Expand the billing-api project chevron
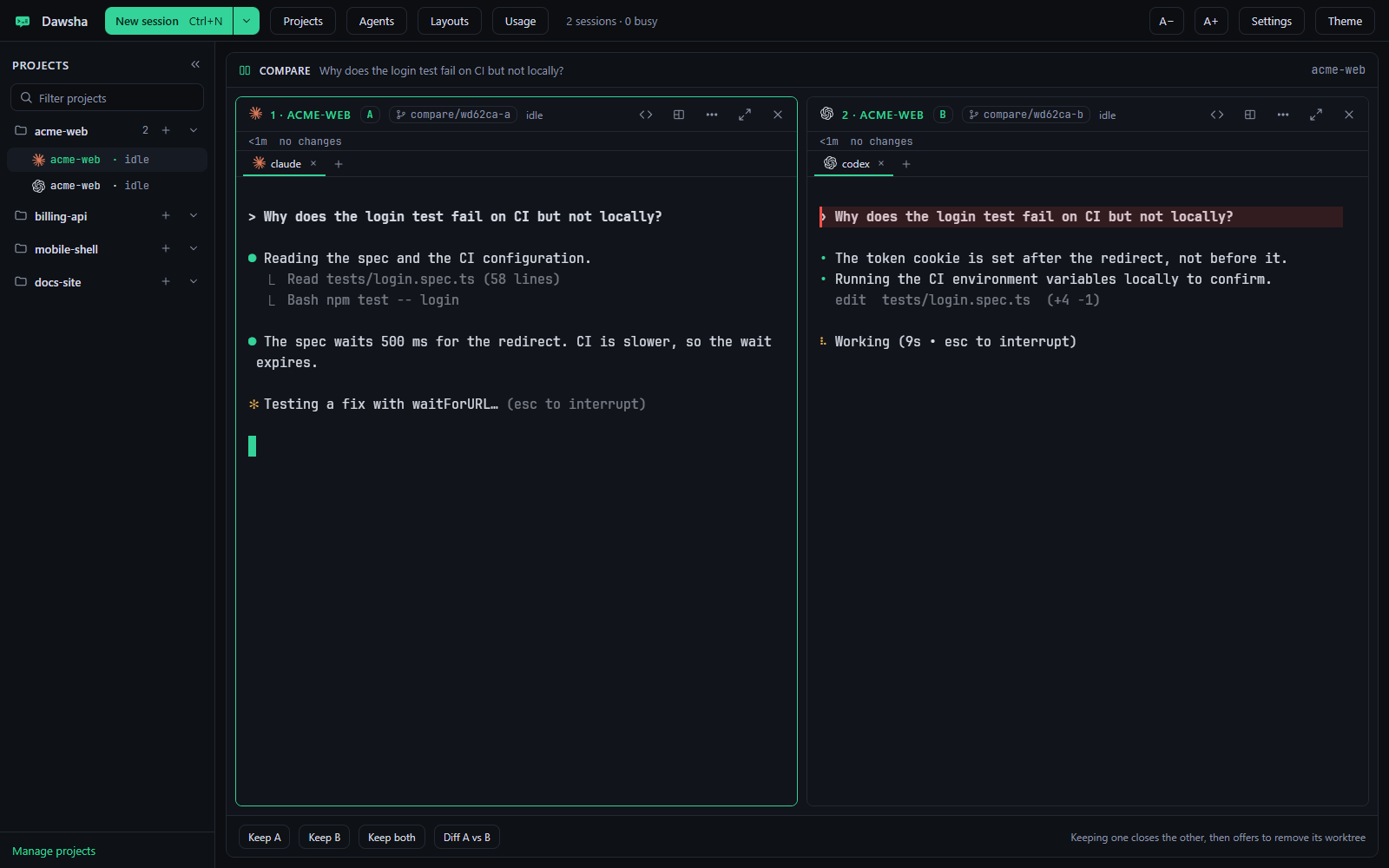Viewport: 1389px width, 868px height. [194, 215]
